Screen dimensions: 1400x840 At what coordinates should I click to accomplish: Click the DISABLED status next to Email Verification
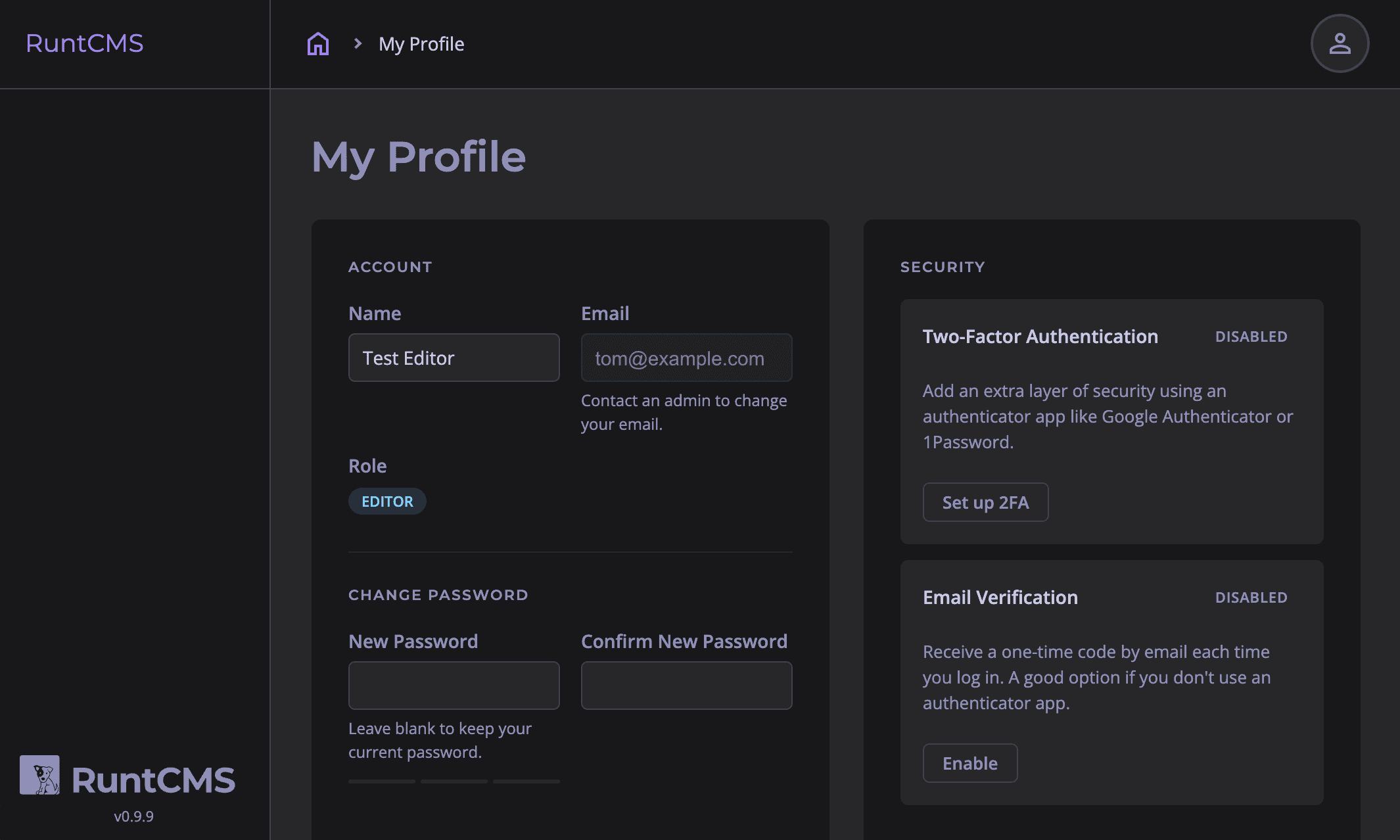1250,597
